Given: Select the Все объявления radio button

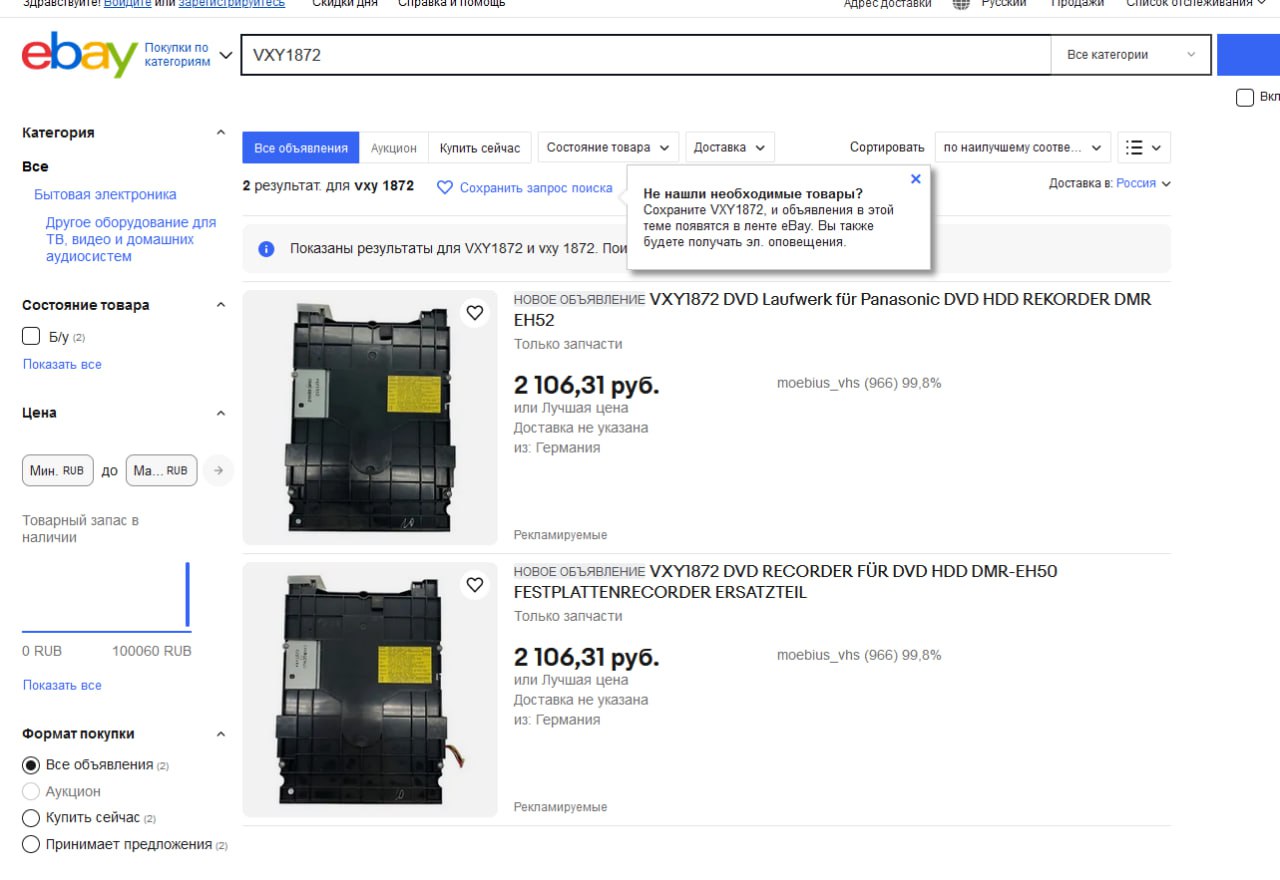Looking at the screenshot, I should 31,765.
